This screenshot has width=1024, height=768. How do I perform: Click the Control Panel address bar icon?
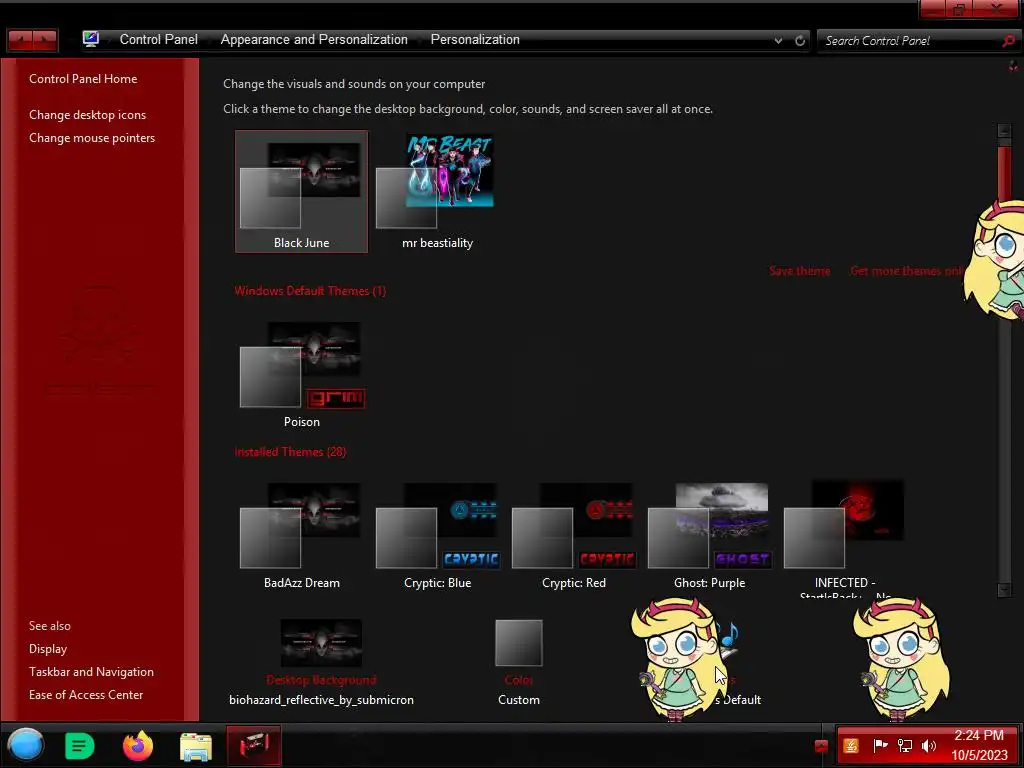pos(91,39)
